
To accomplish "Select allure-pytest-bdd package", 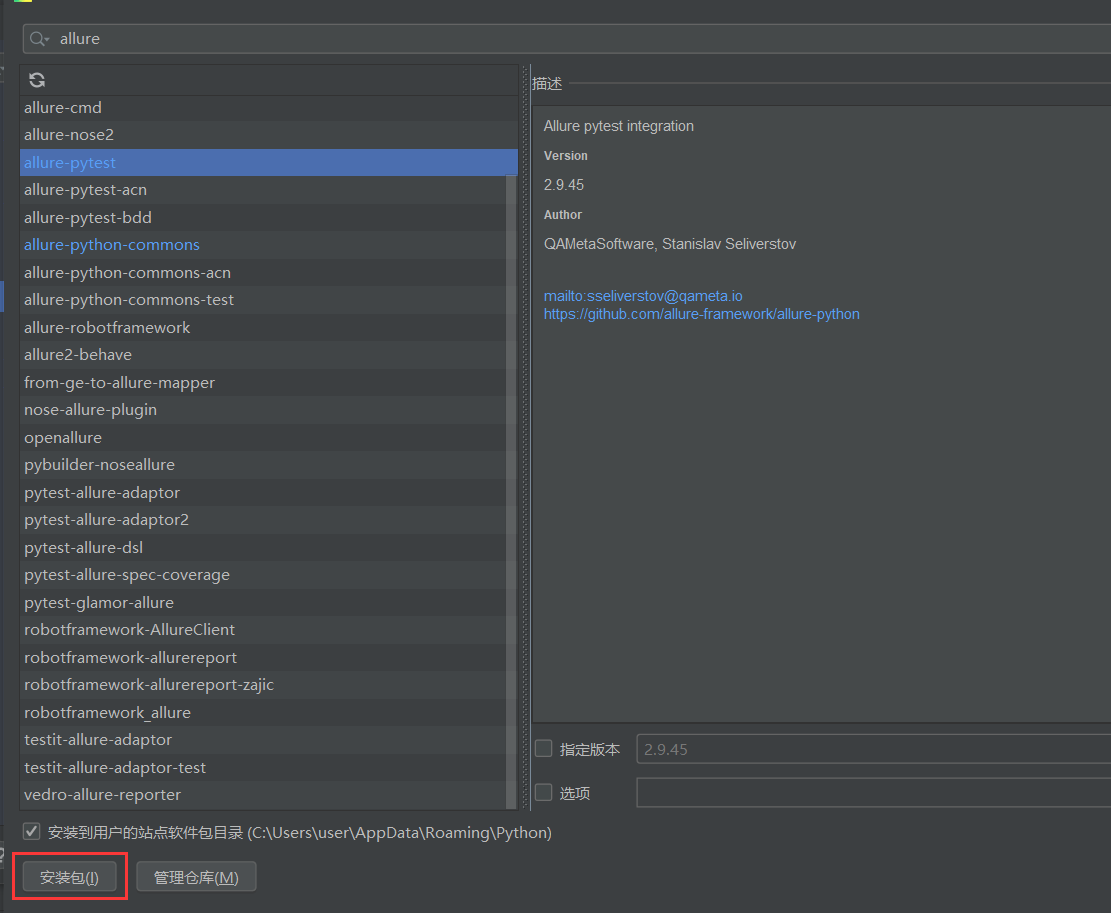I will (264, 217).
